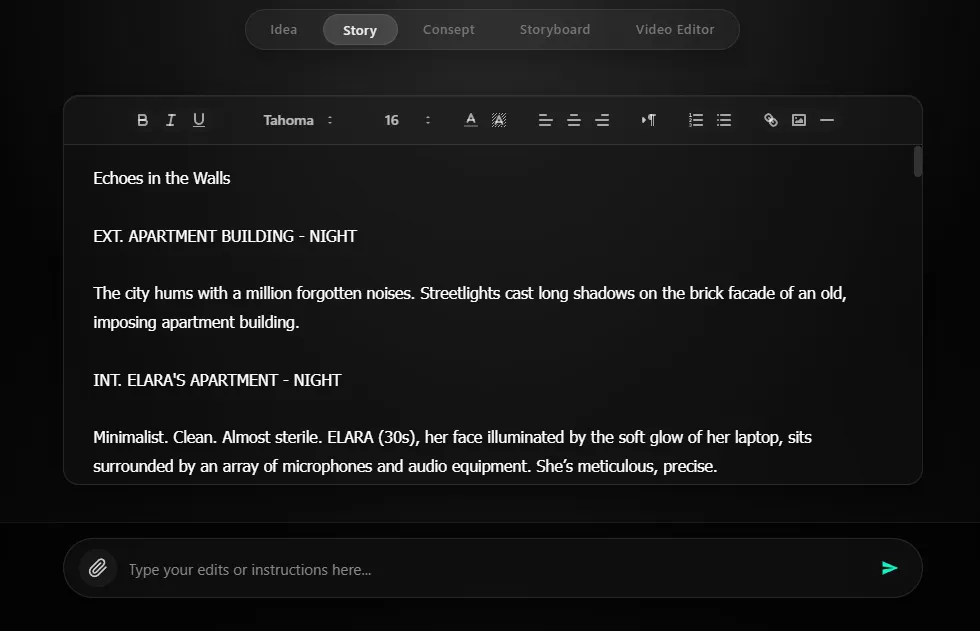Click line starting 'surrounded by an array'
This screenshot has height=631, width=980.
click(405, 466)
